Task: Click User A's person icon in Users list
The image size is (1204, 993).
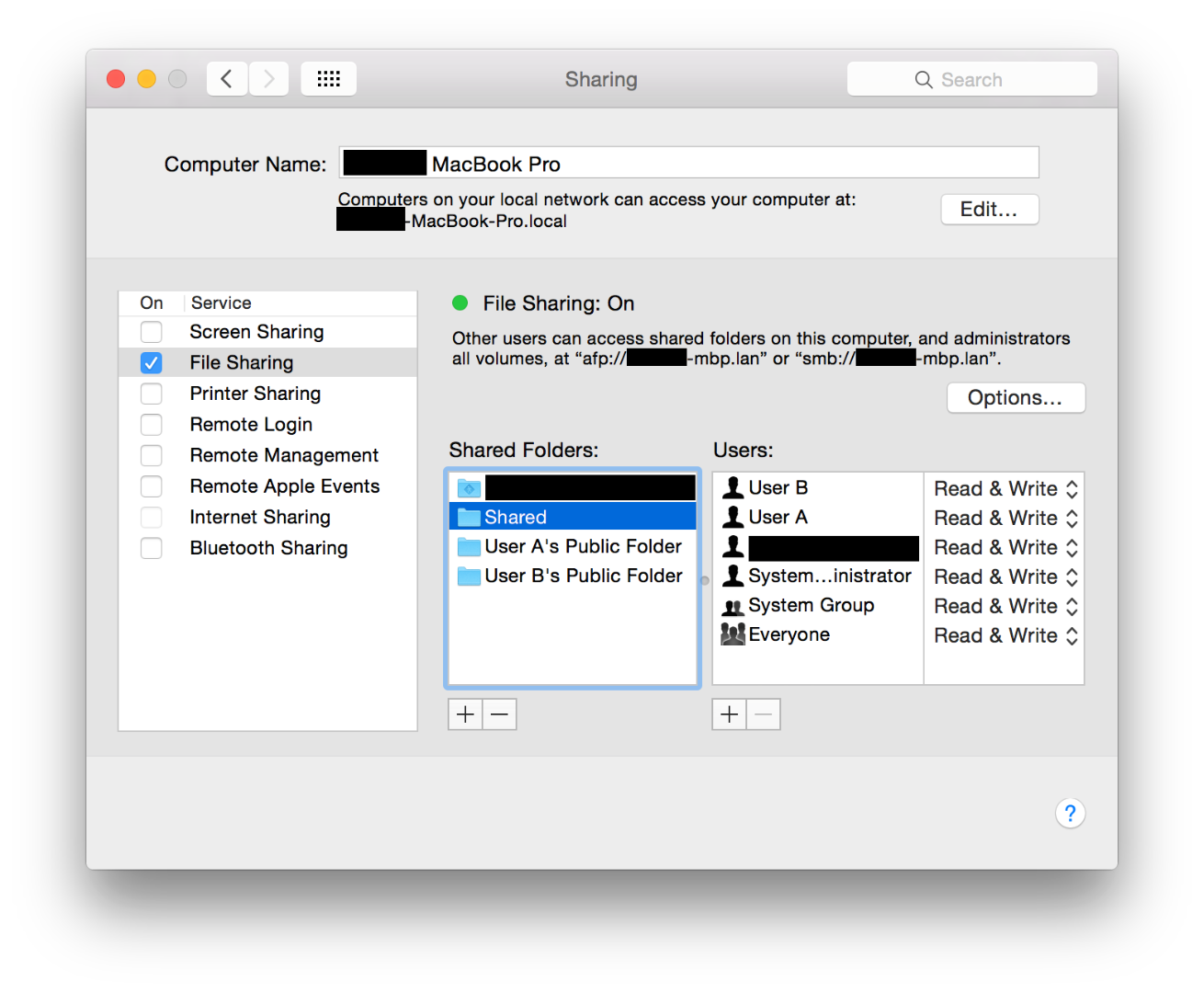Action: (733, 517)
